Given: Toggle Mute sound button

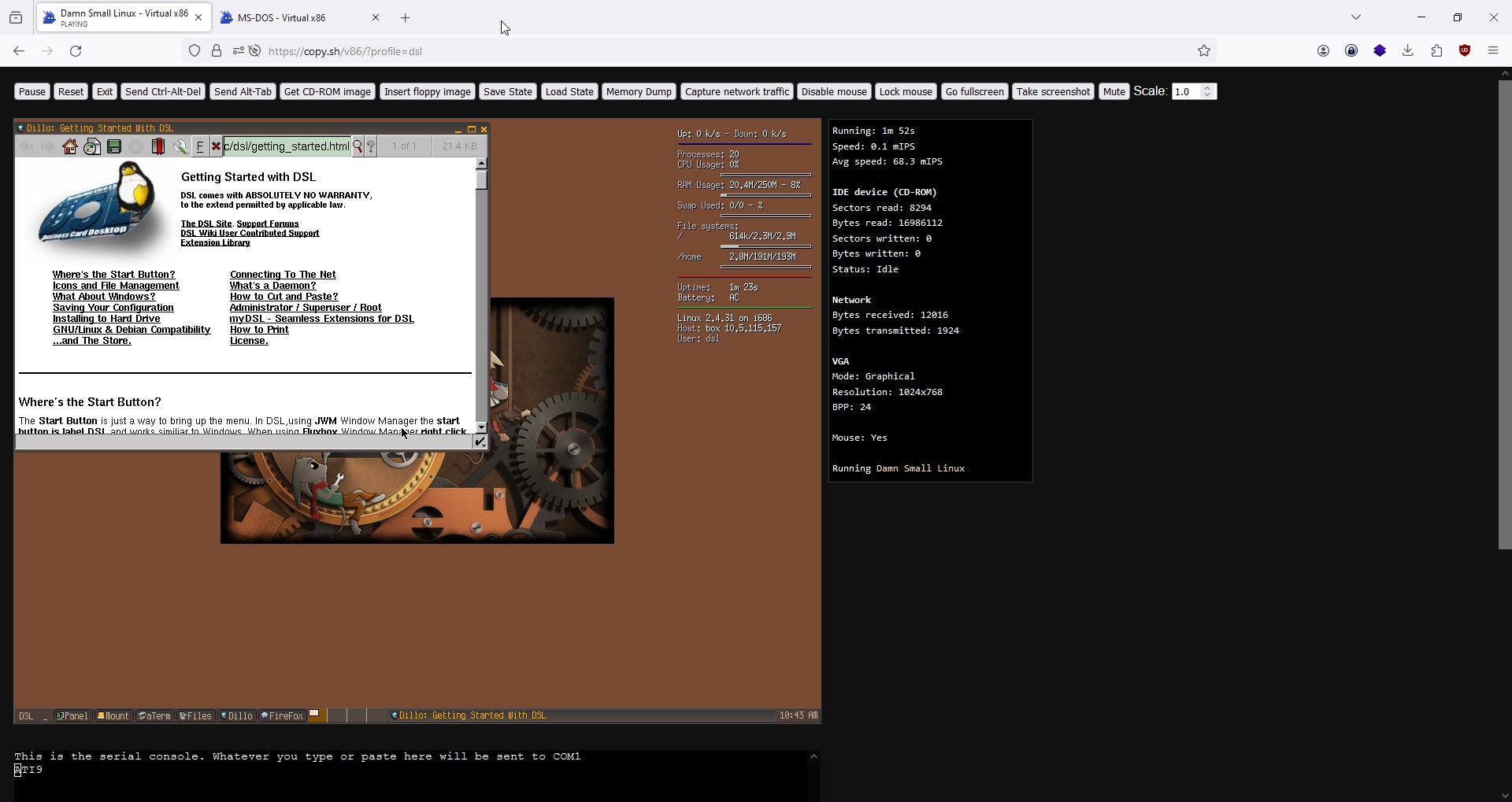Looking at the screenshot, I should click(1114, 91).
